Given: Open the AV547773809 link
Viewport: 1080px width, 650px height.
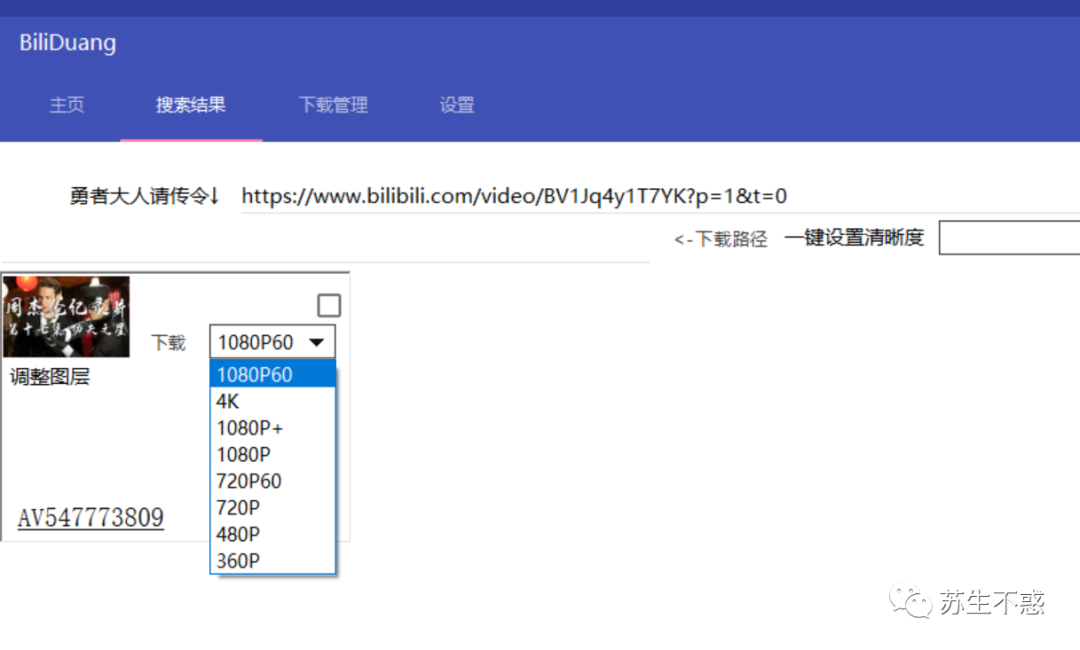Looking at the screenshot, I should [x=91, y=518].
